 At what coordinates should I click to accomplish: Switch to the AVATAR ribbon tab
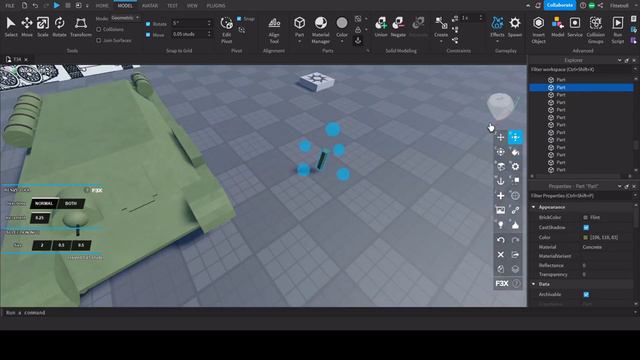150,6
